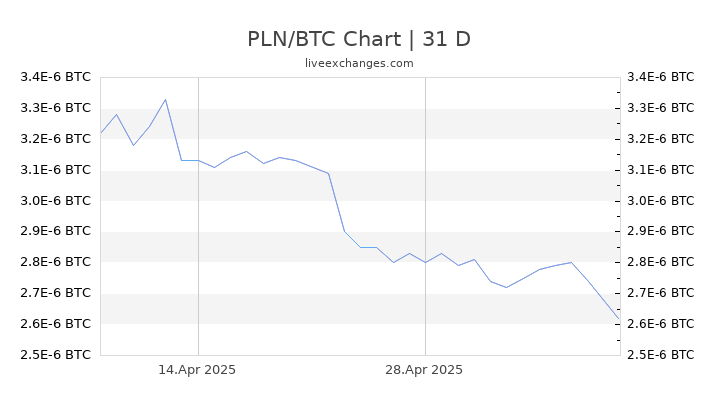Click the right 3.1E-6 BTC axis label
720x405 pixels.
click(661, 170)
